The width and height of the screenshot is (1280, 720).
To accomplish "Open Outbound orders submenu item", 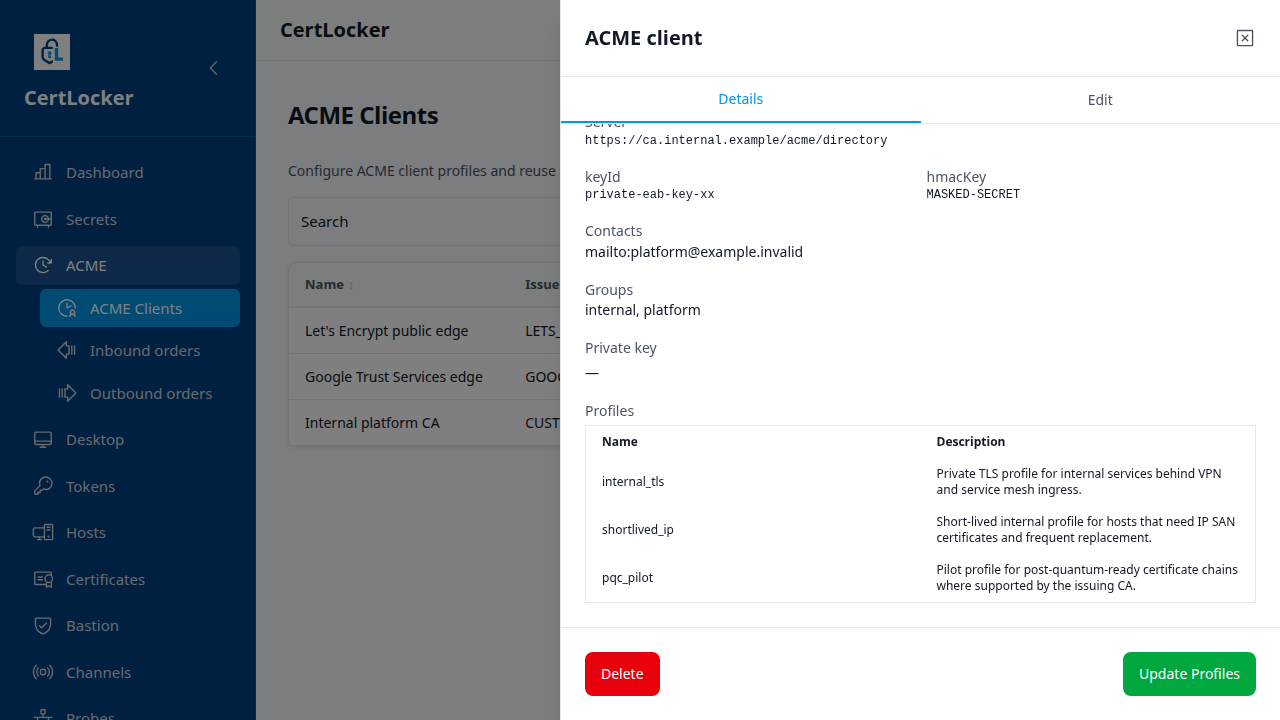I will (x=140, y=393).
